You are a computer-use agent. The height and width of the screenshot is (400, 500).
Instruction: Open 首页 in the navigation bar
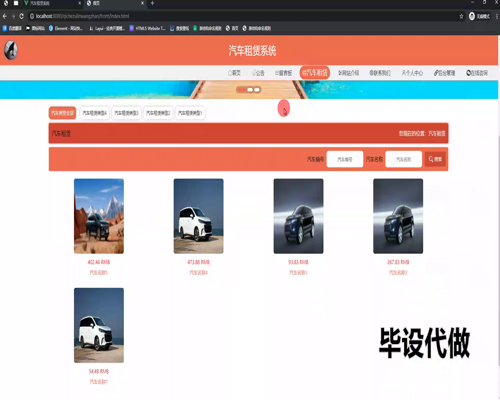234,73
